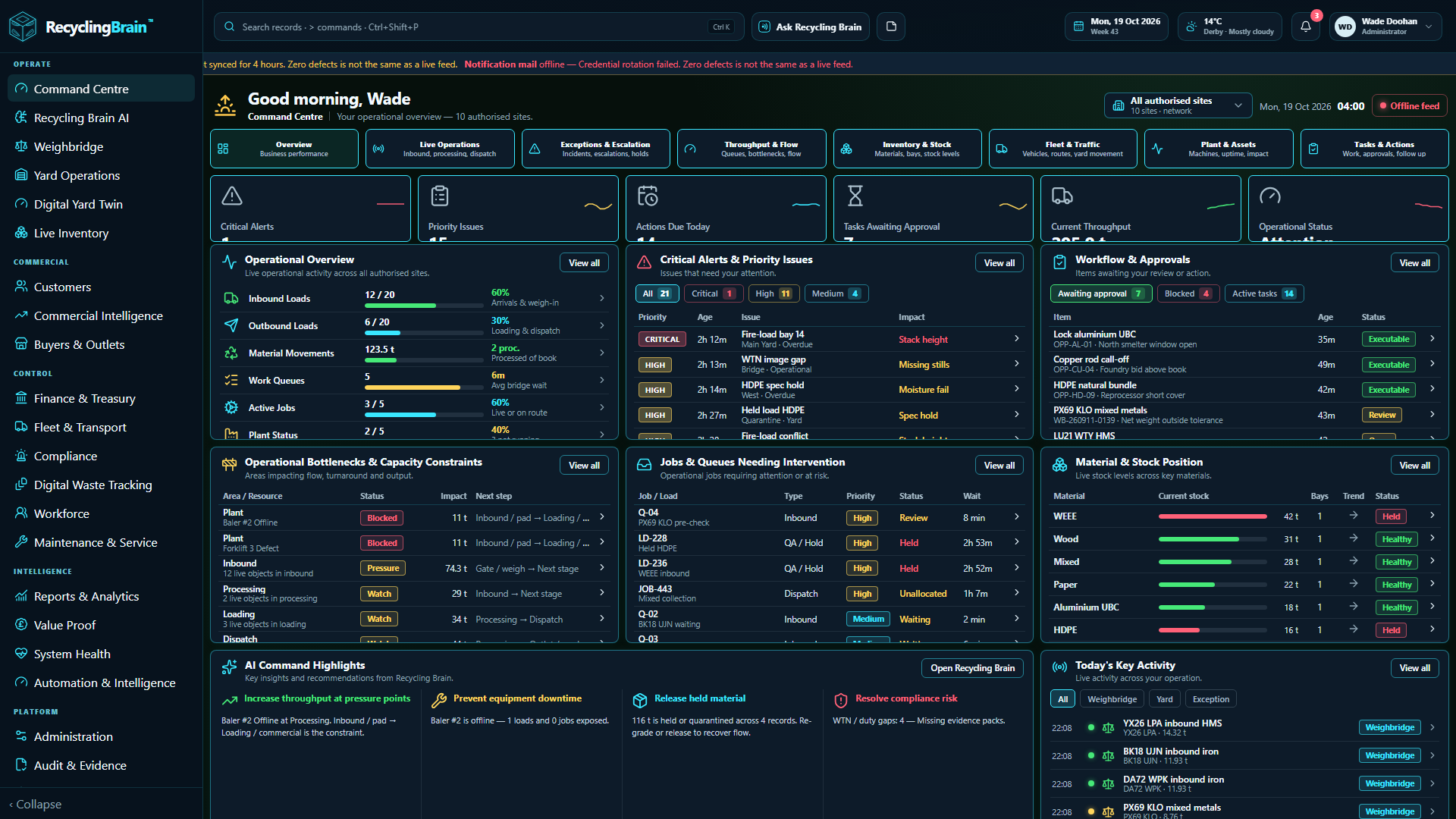
Task: Filter alerts by Medium chip
Action: click(836, 293)
